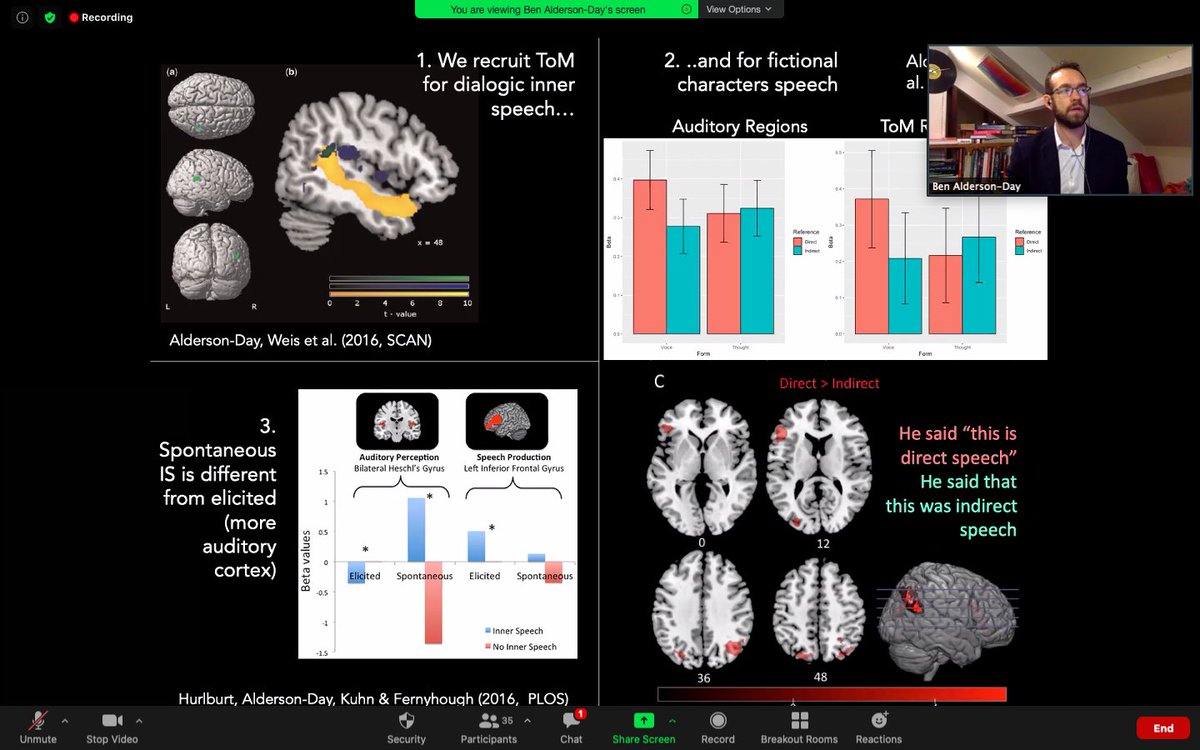Click the 'No Inner Speech' red legend entry

[x=520, y=646]
